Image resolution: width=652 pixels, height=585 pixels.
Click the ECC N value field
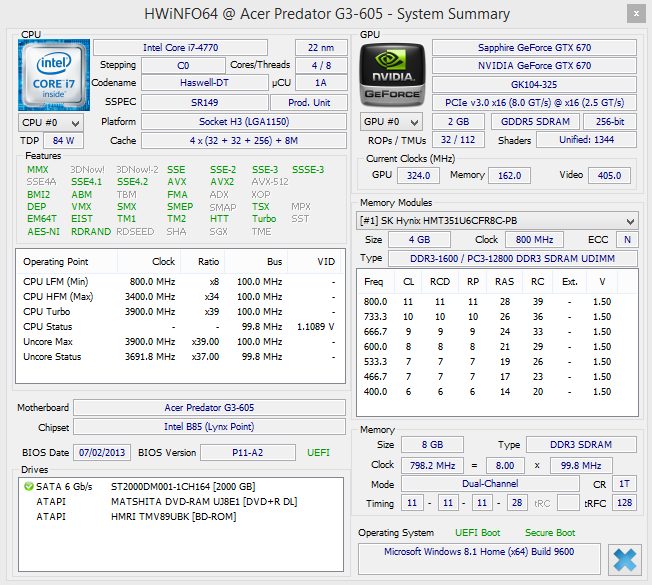tap(627, 239)
